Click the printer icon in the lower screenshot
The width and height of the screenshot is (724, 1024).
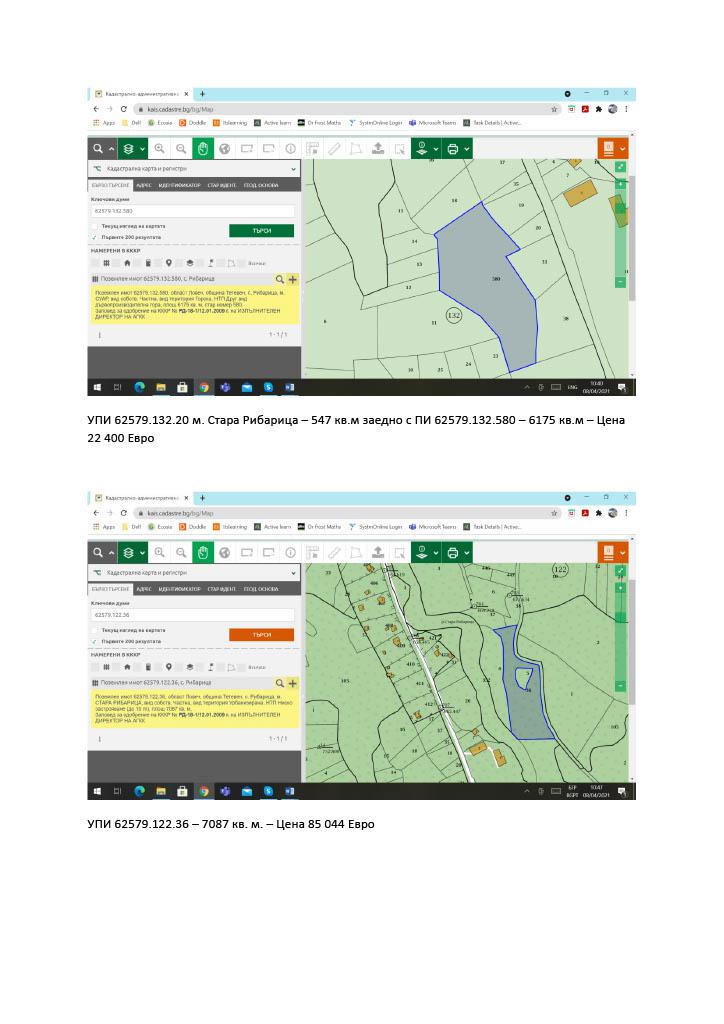452,552
